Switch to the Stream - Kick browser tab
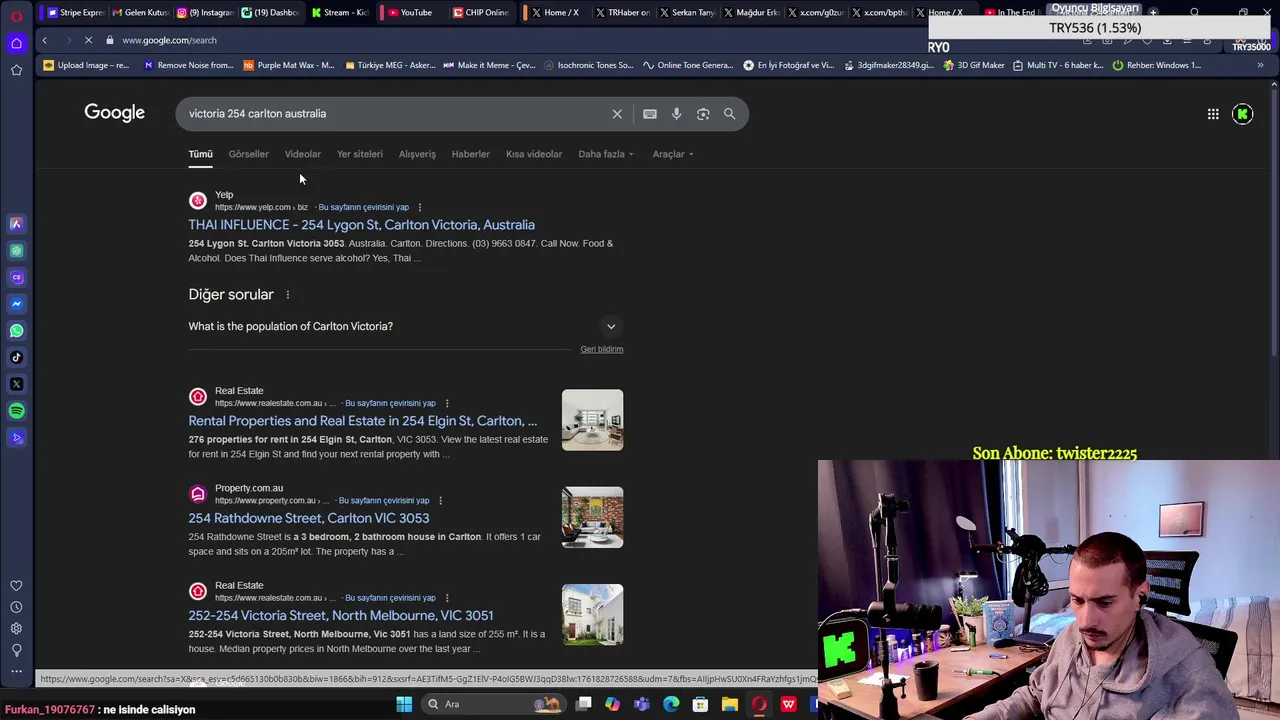Image resolution: width=1280 pixels, height=720 pixels. point(340,13)
